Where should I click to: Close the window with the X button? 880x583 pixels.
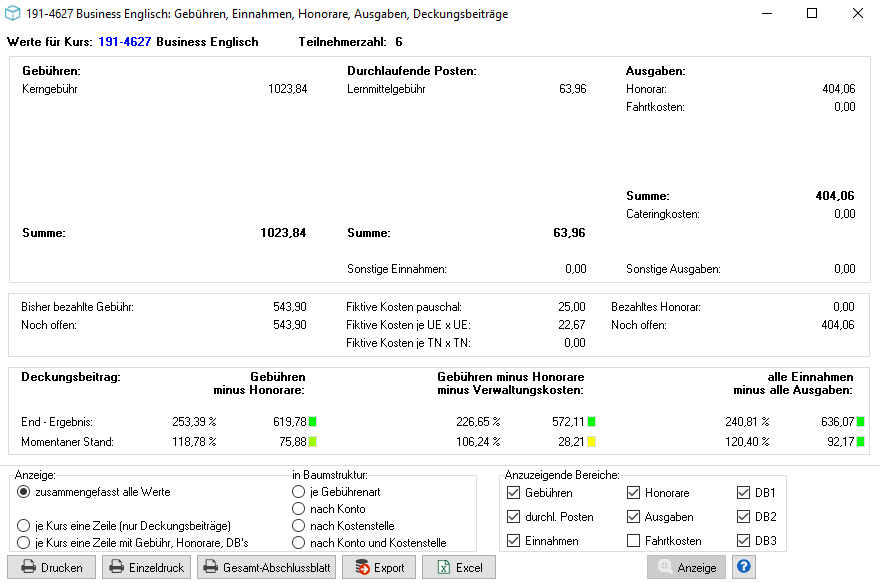pos(858,13)
